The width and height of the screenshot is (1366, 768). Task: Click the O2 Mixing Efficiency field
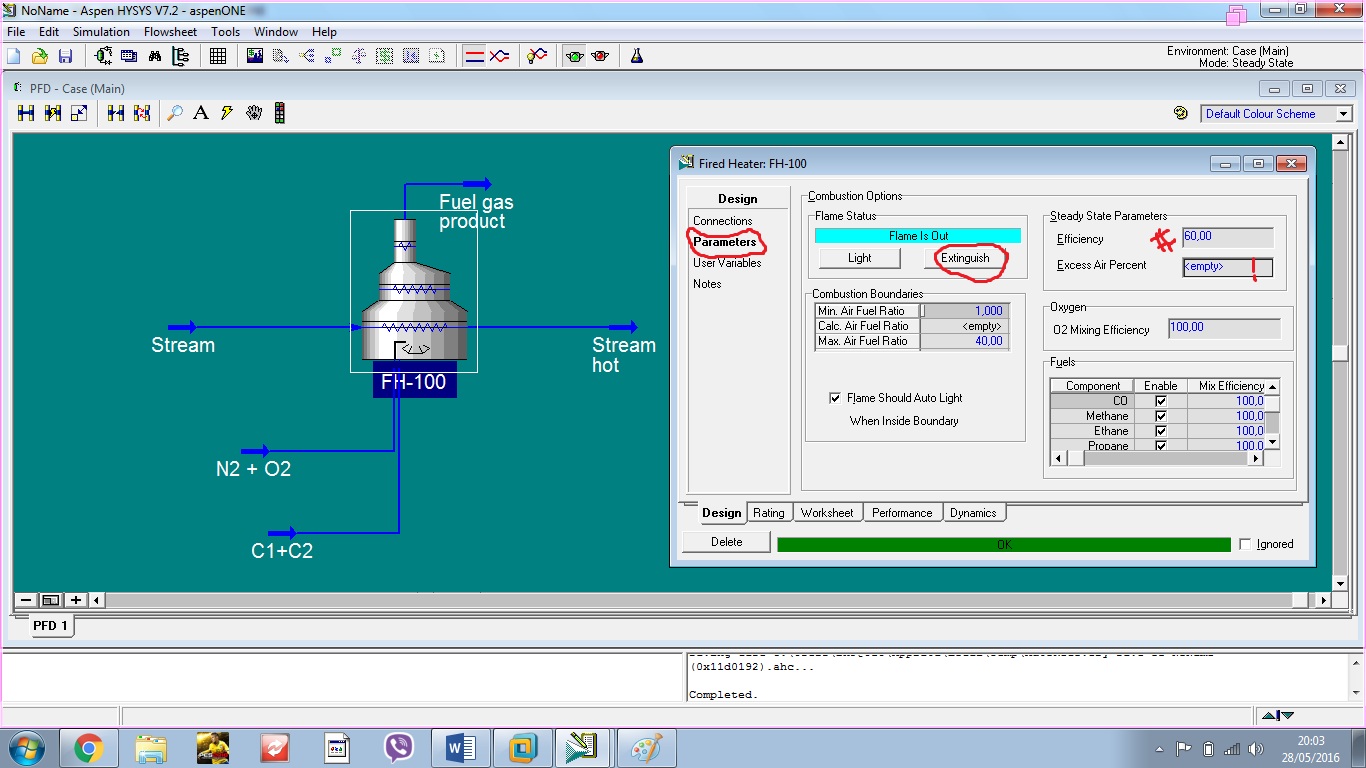[x=1224, y=328]
